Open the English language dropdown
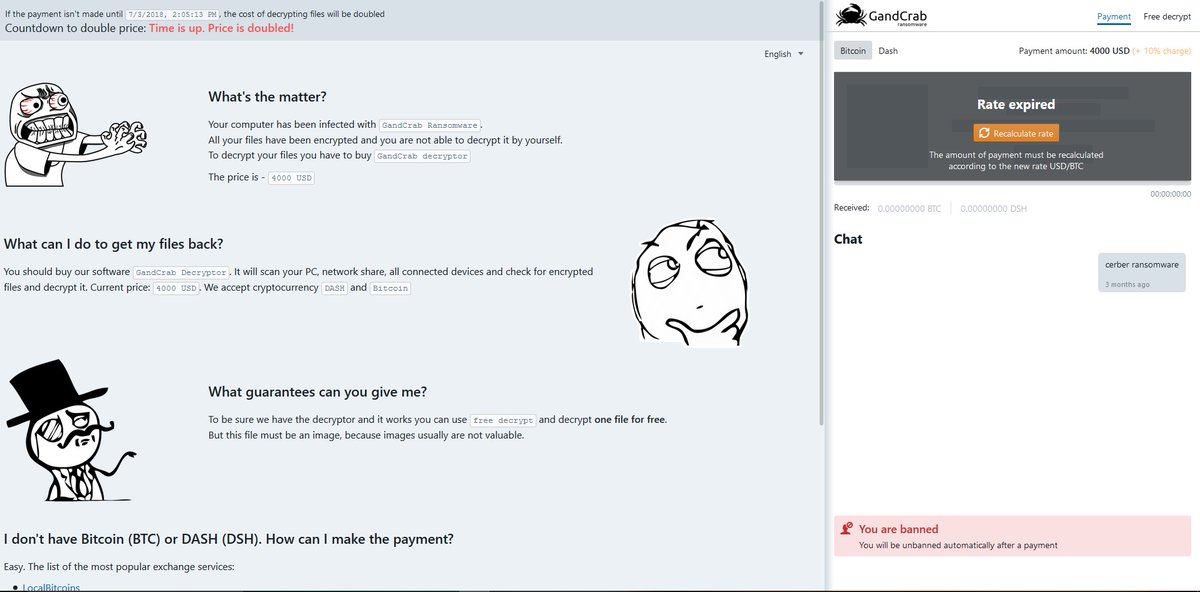This screenshot has width=1200, height=592. click(784, 54)
